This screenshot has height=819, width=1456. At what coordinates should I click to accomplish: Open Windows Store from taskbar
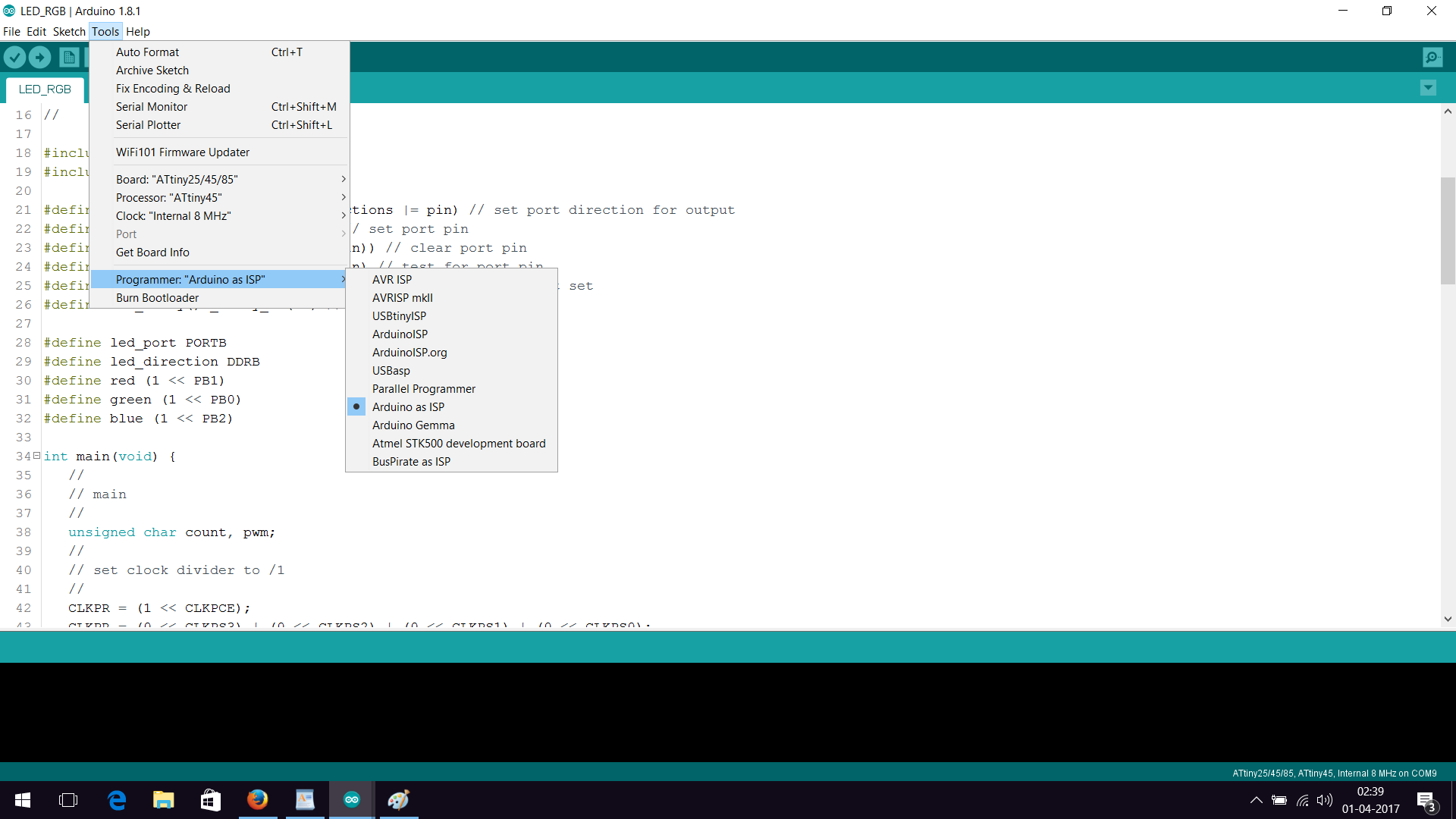click(x=211, y=800)
